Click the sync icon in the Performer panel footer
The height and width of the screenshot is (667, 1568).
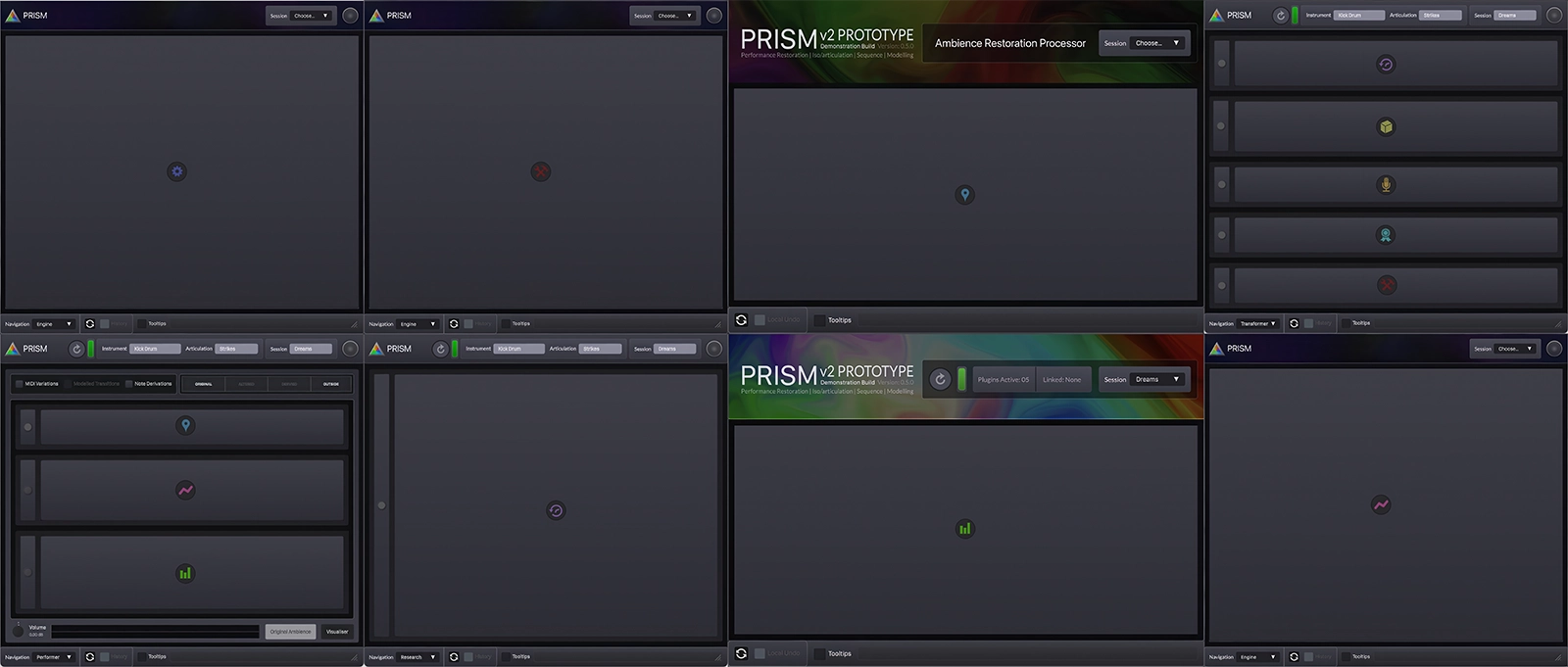coord(90,657)
